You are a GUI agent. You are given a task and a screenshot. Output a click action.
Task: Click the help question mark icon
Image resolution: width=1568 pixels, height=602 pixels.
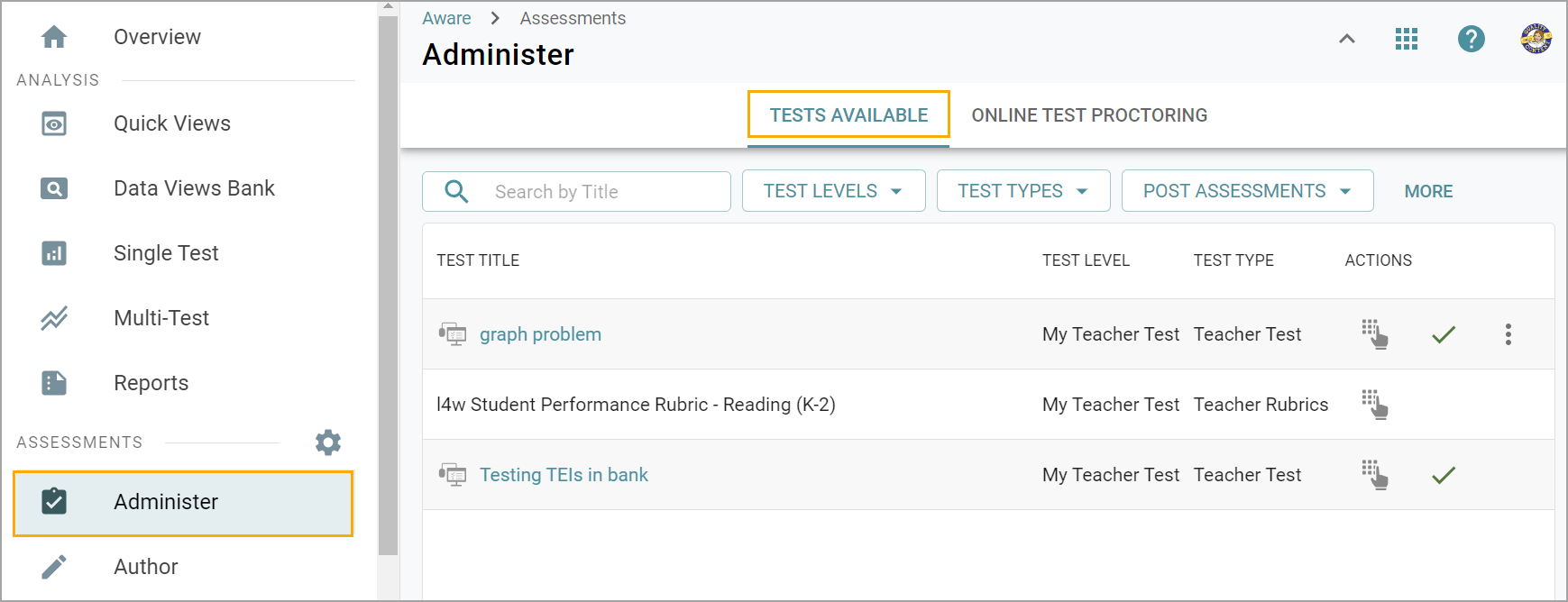(x=1471, y=39)
